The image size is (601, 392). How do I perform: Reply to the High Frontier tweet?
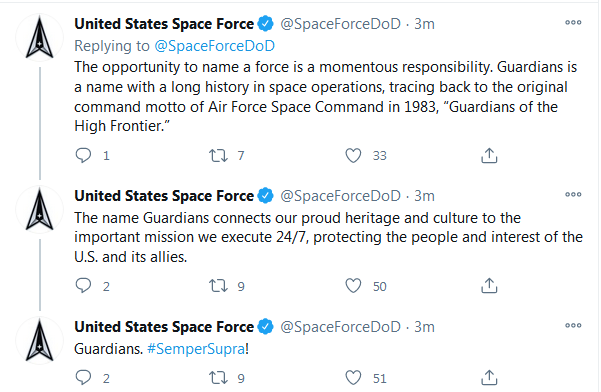click(x=83, y=156)
